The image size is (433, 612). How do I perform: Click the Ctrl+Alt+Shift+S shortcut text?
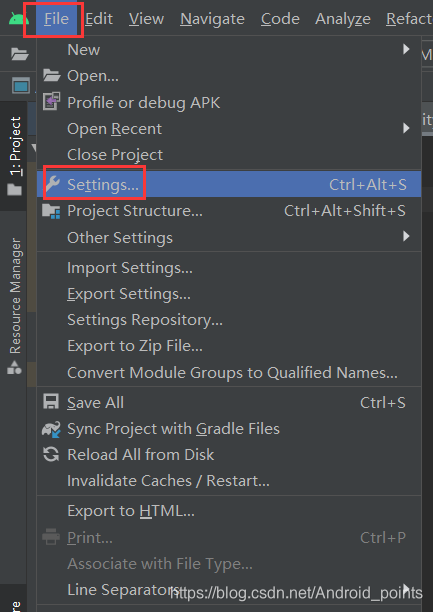[345, 211]
